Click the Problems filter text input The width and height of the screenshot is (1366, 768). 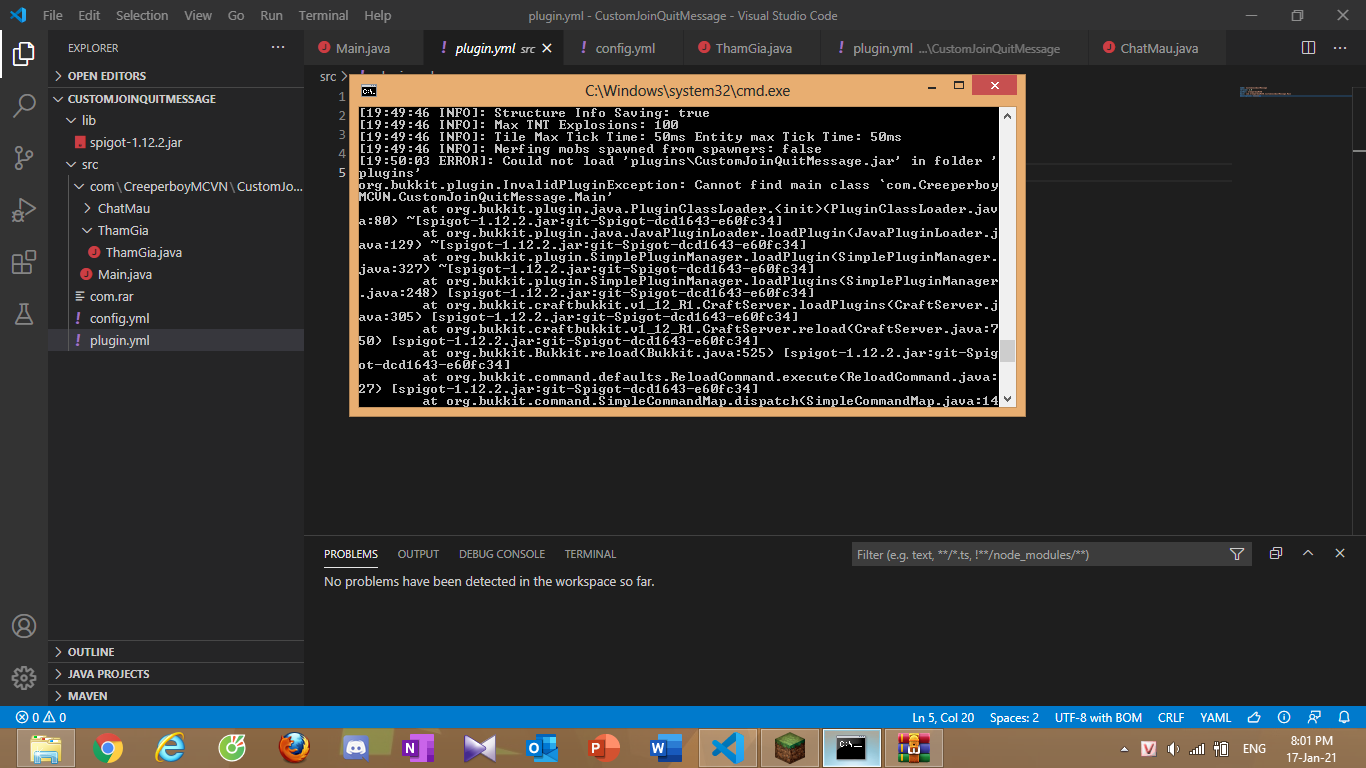(1040, 554)
